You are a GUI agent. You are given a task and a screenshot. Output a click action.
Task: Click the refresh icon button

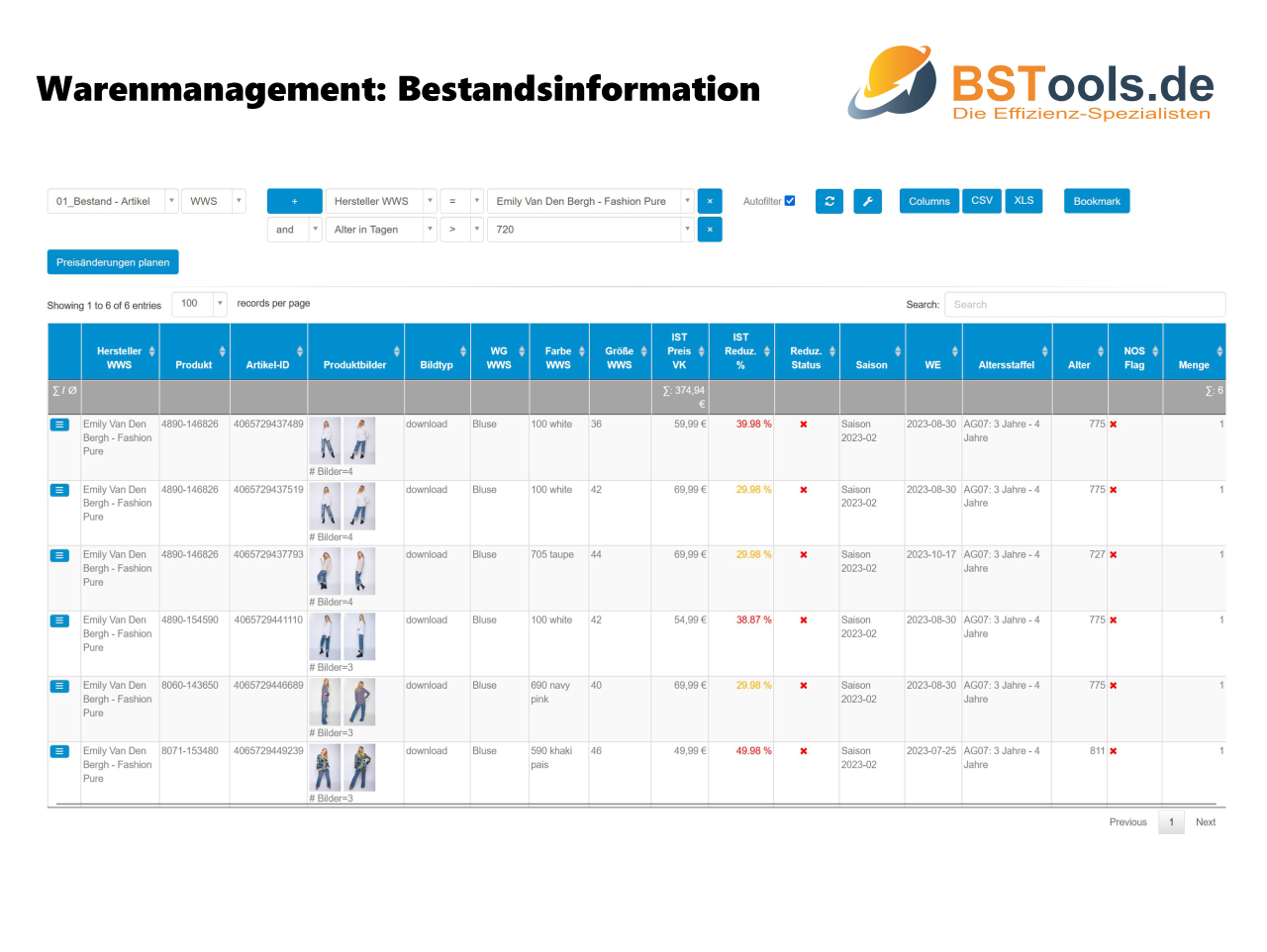pyautogui.click(x=829, y=201)
